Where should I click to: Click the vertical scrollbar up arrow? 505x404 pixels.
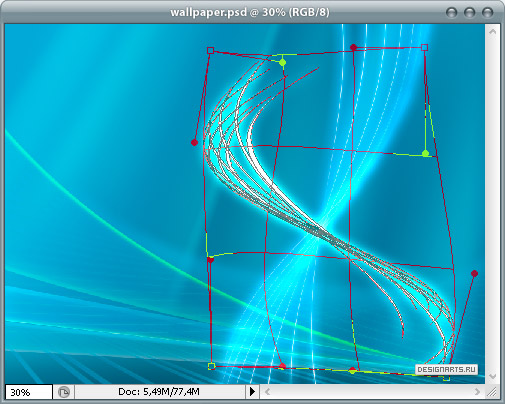(x=493, y=32)
